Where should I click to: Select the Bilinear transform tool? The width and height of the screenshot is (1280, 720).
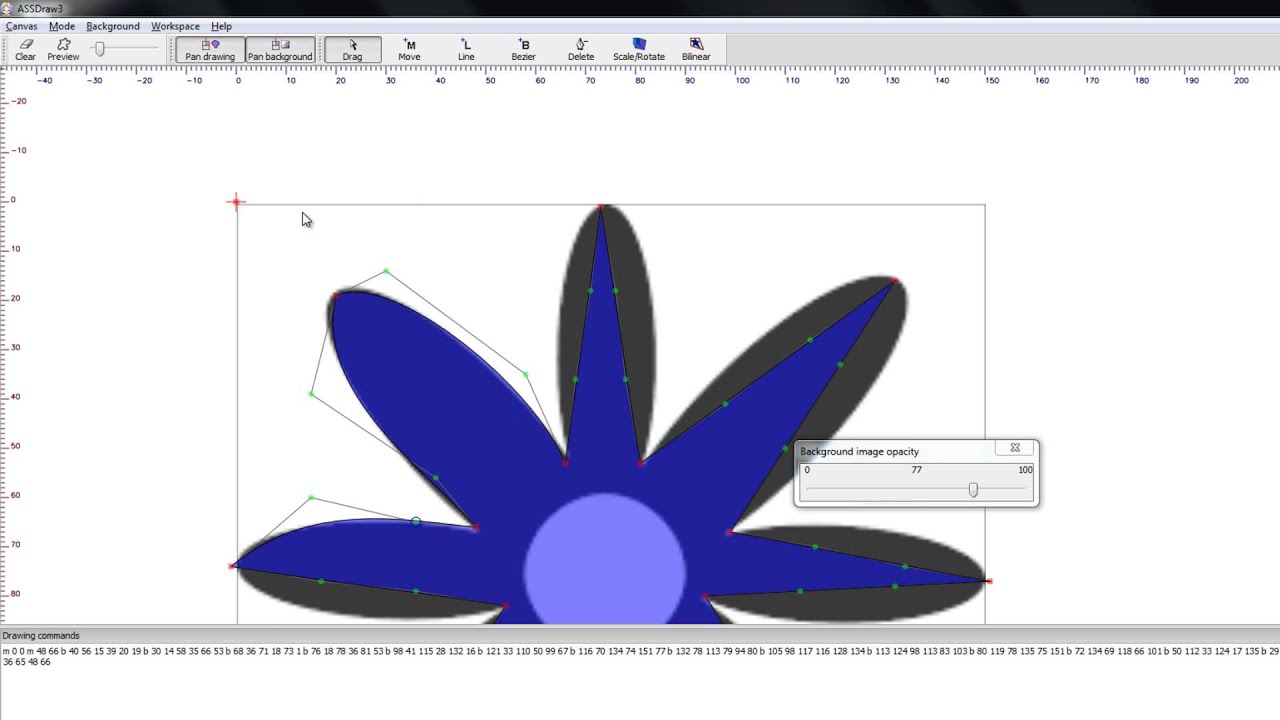pos(696,50)
